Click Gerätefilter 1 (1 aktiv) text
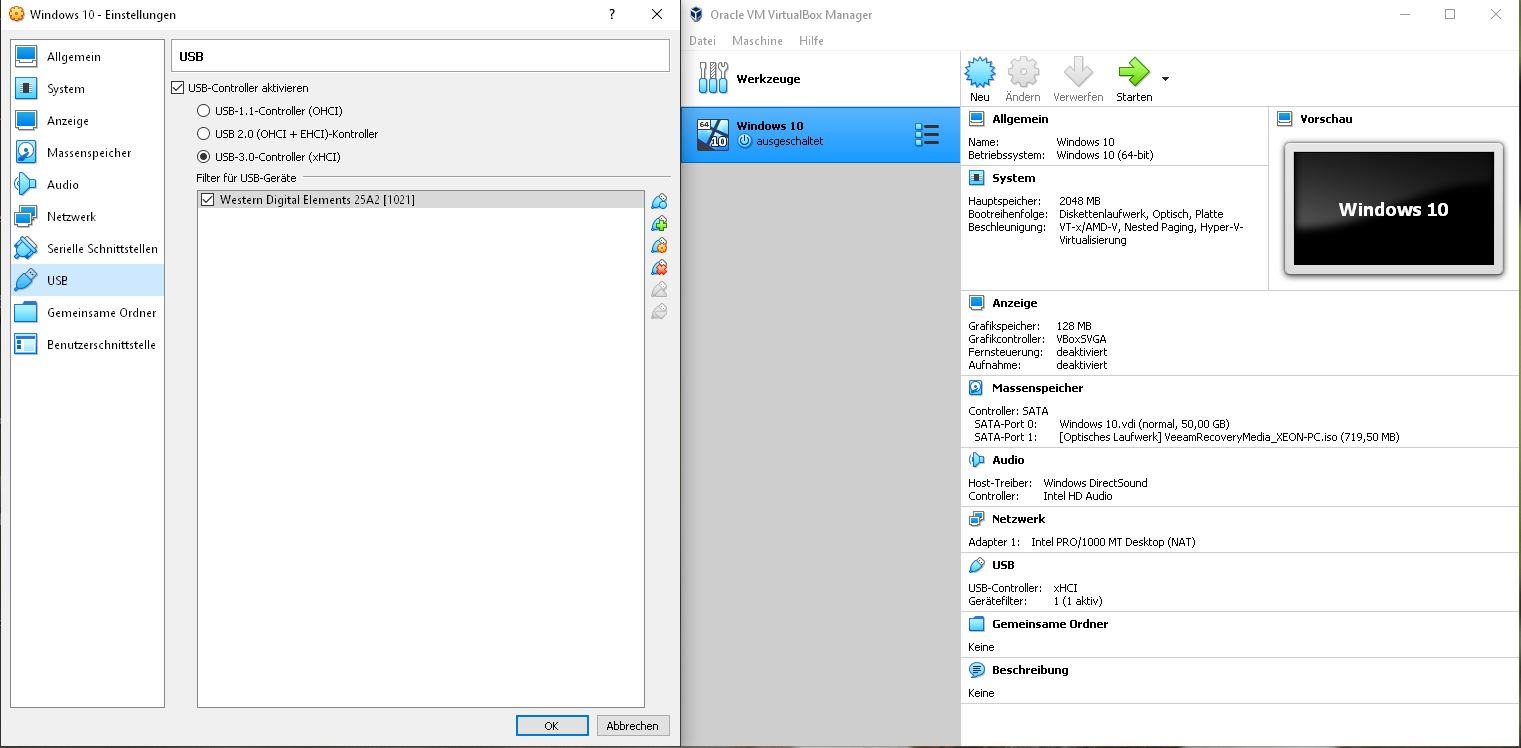Viewport: 1521px width, 748px height. (1078, 601)
